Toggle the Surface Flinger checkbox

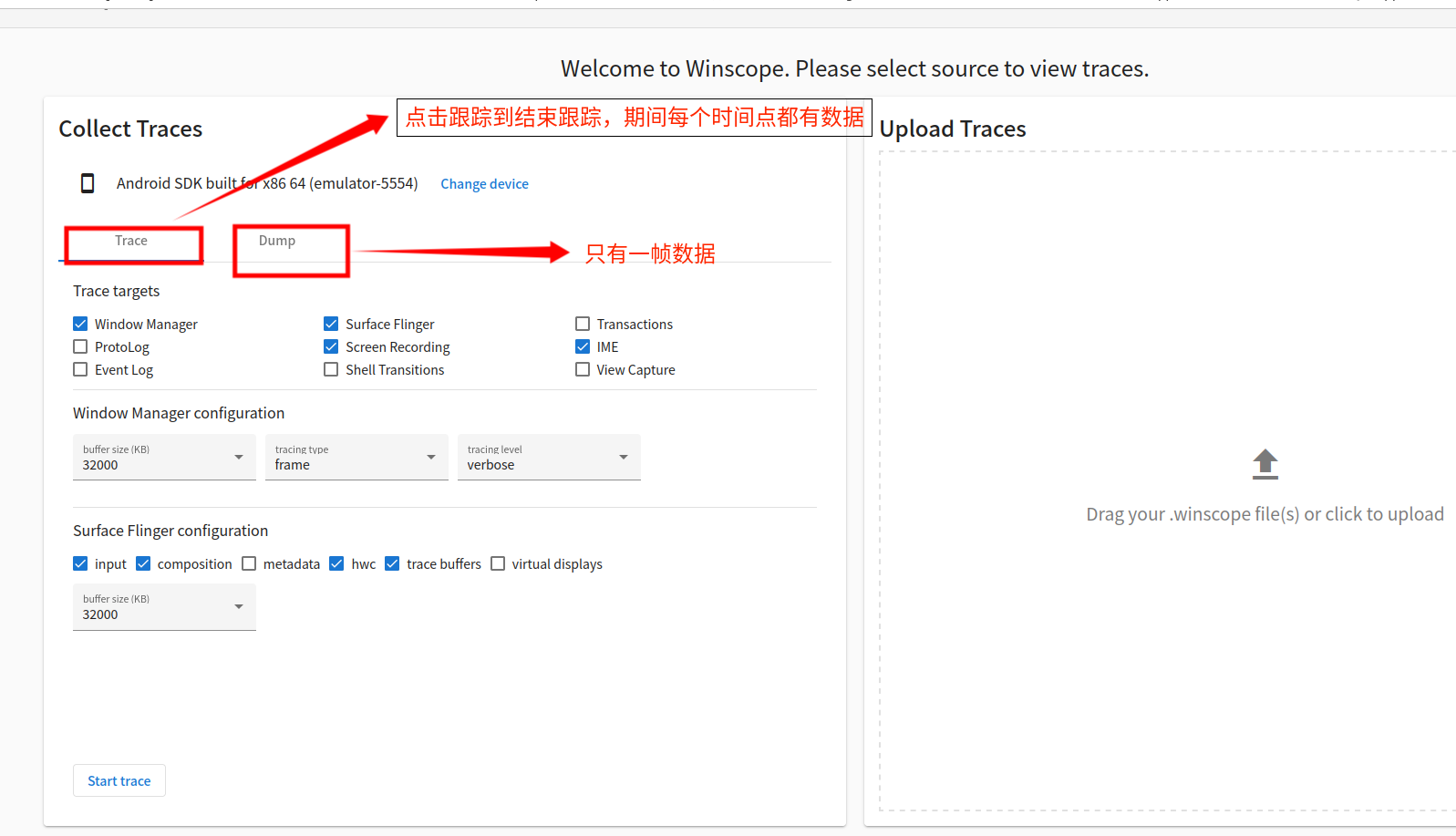pos(331,324)
